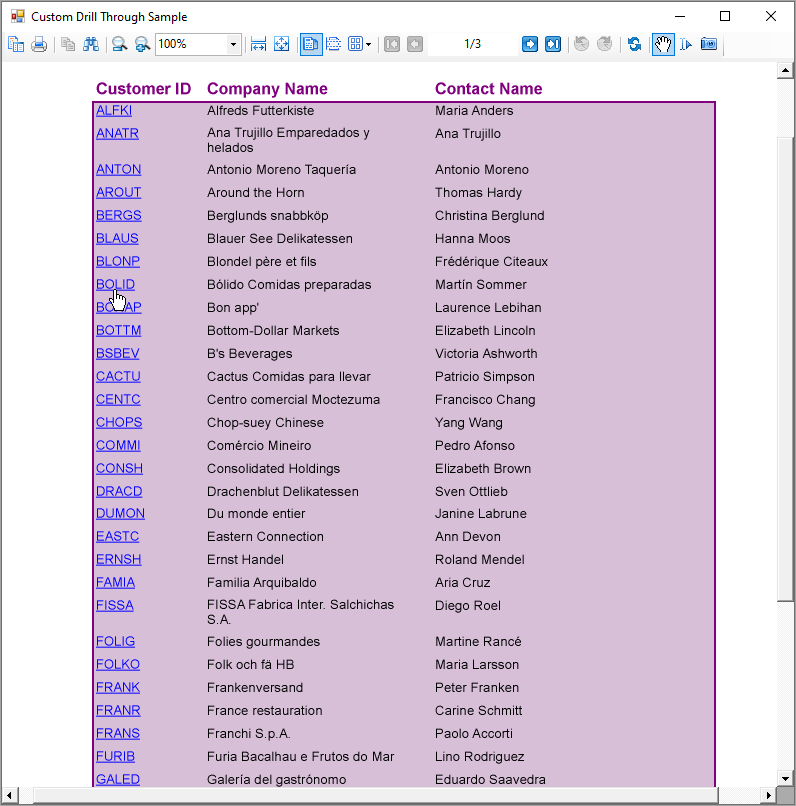The width and height of the screenshot is (796, 806).
Task: Click the Copy icon in toolbar
Action: [x=68, y=44]
